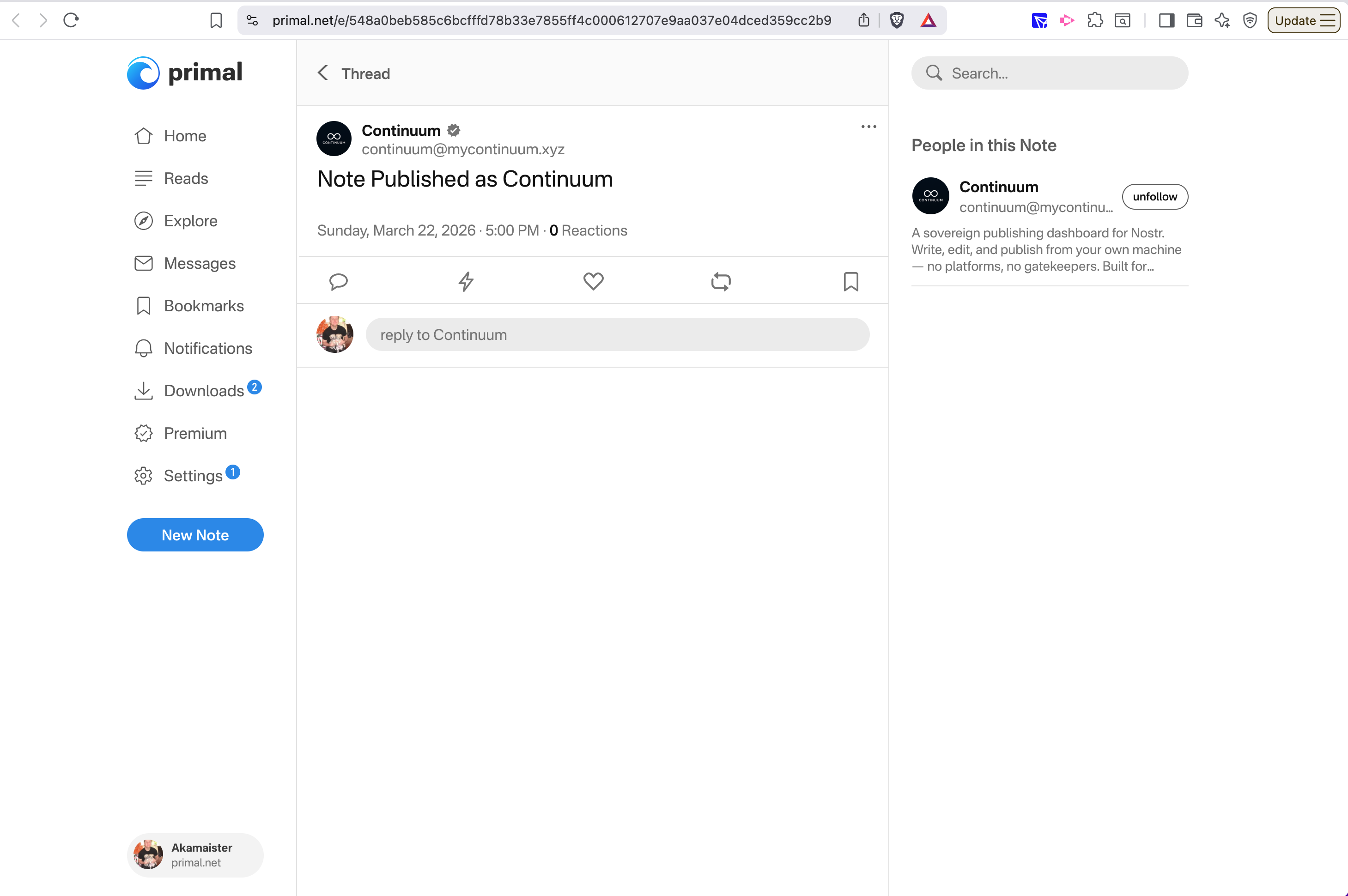Go back using Thread arrow

(x=323, y=73)
